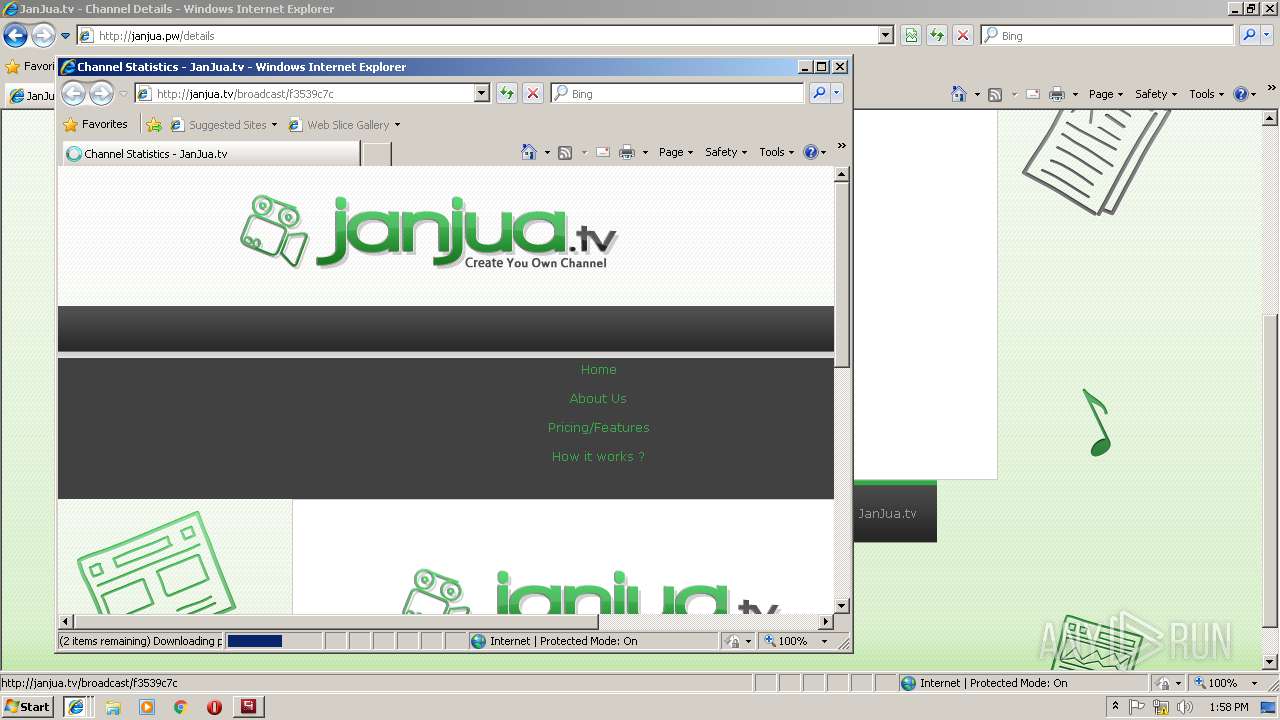Screen dimensions: 1280x720
Task: Open Opera from taskbar
Action: pos(214,707)
